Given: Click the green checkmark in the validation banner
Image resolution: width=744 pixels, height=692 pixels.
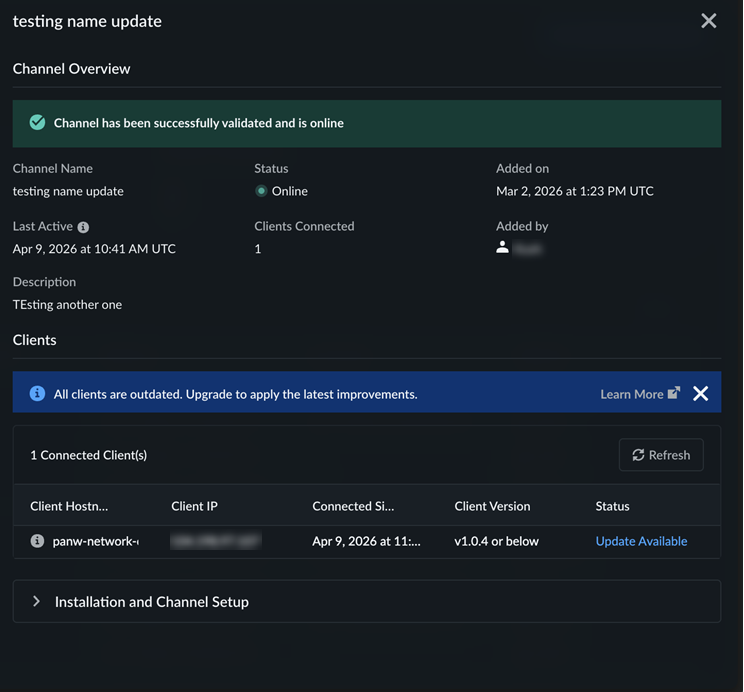Looking at the screenshot, I should coord(37,123).
